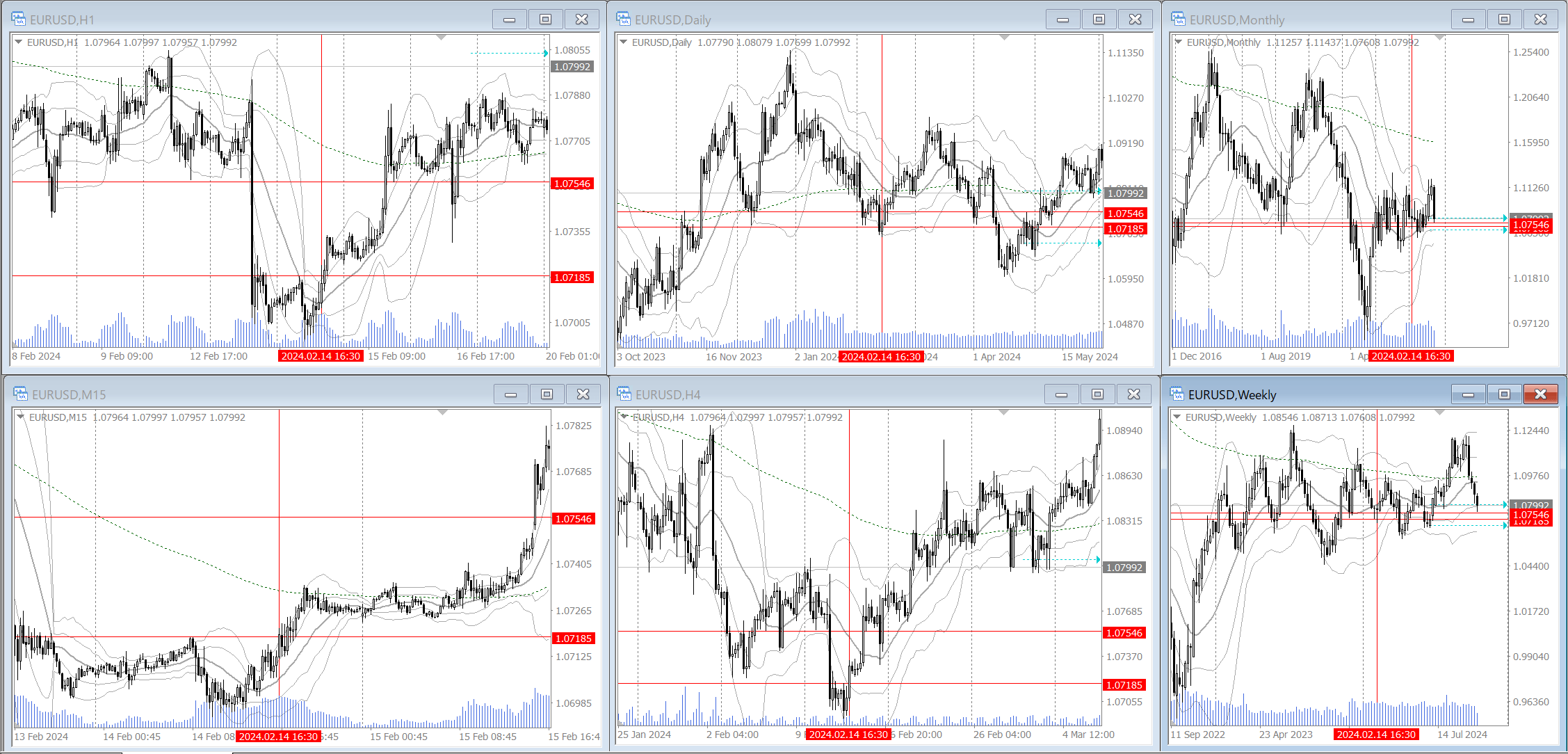Expand the triangle beside EURUSD,Weekly chart label
1568x754 pixels.
pyautogui.click(x=1177, y=417)
